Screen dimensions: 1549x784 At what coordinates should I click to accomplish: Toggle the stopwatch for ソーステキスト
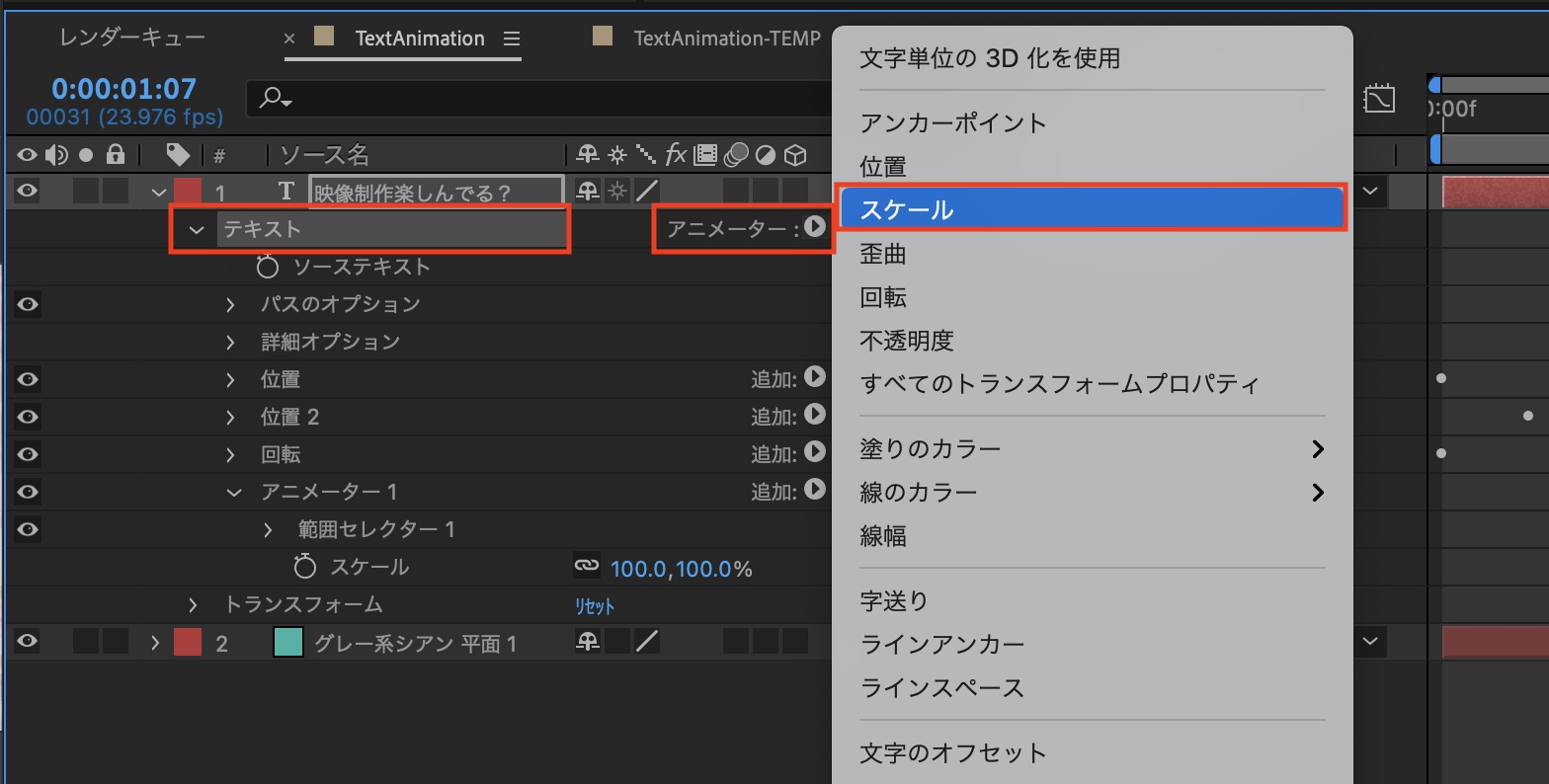(x=268, y=267)
